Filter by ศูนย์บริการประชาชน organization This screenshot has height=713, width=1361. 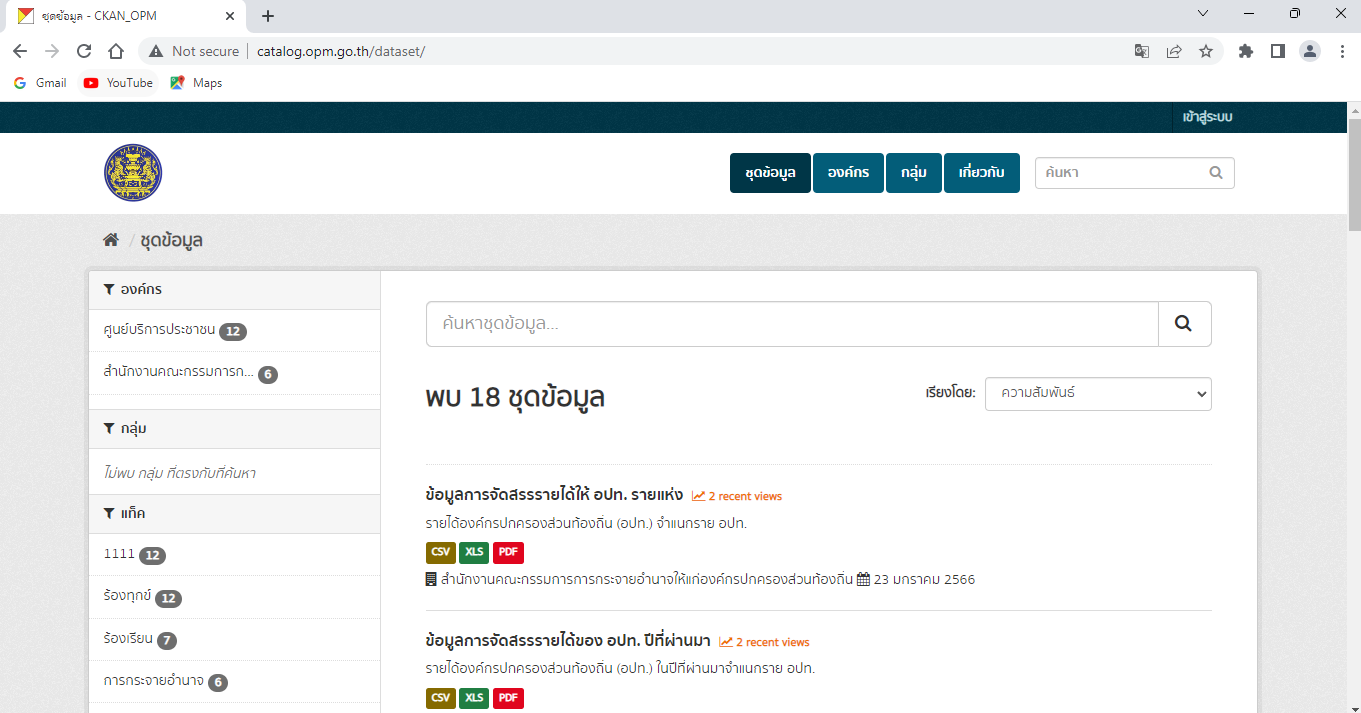(159, 331)
